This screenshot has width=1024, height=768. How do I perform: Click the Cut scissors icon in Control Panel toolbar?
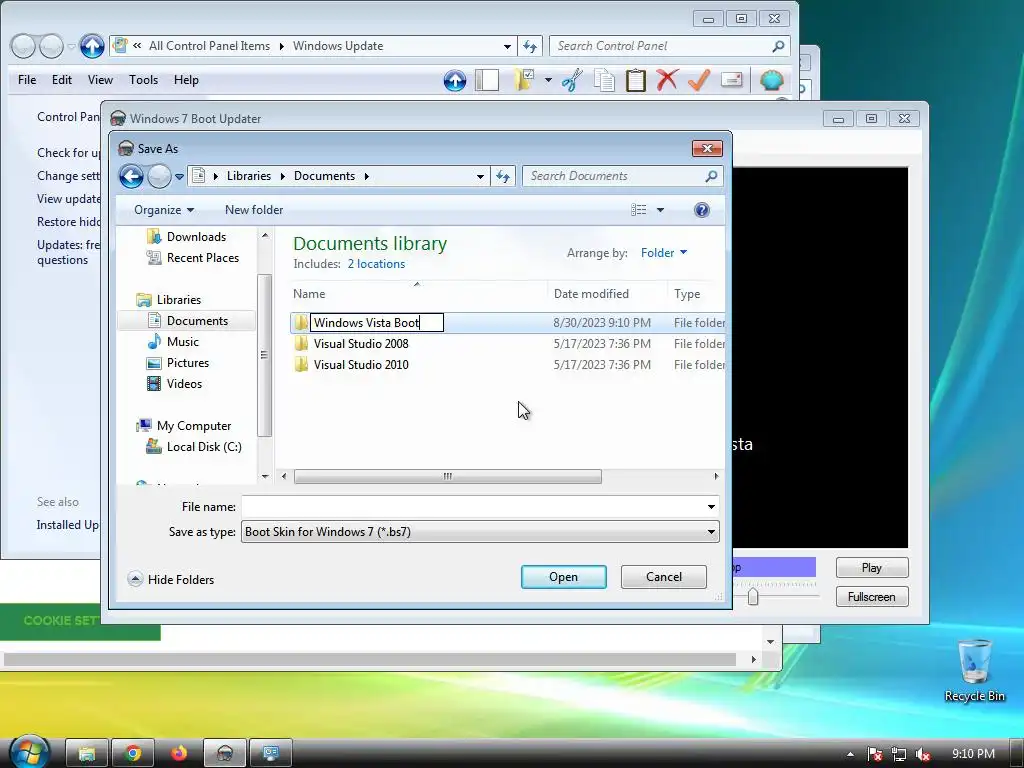tap(572, 80)
